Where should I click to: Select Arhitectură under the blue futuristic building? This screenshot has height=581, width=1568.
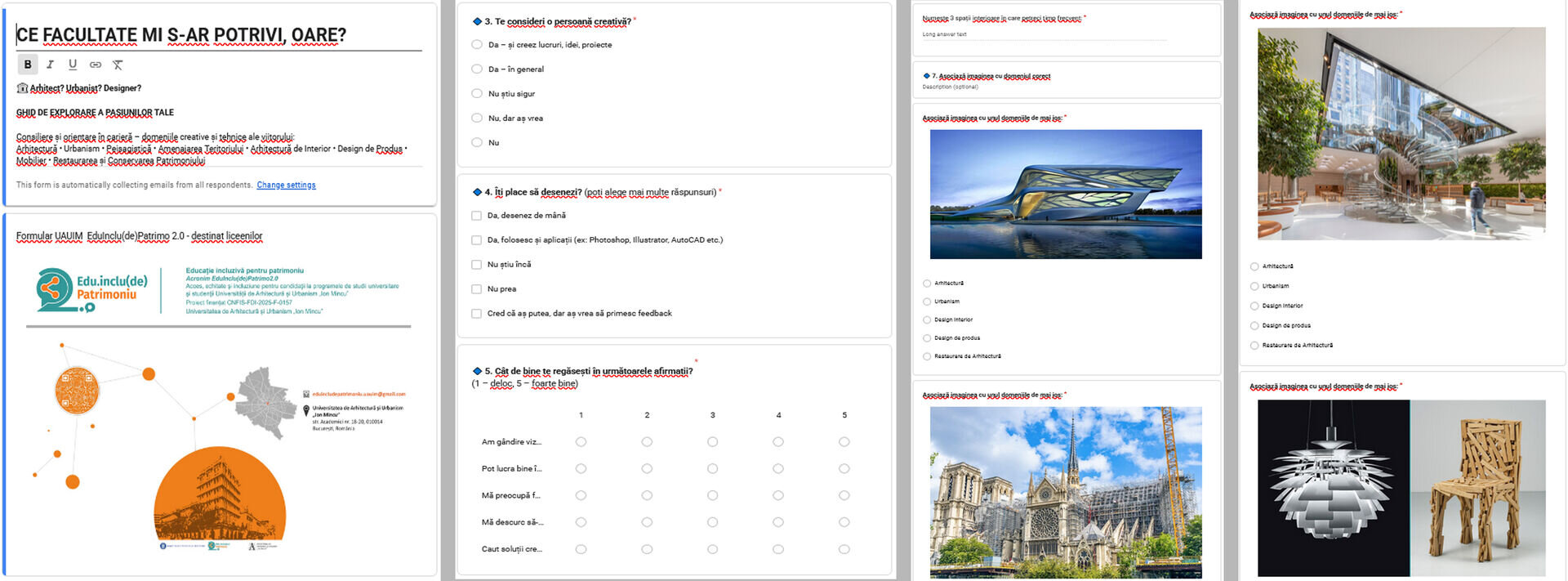coord(927,284)
